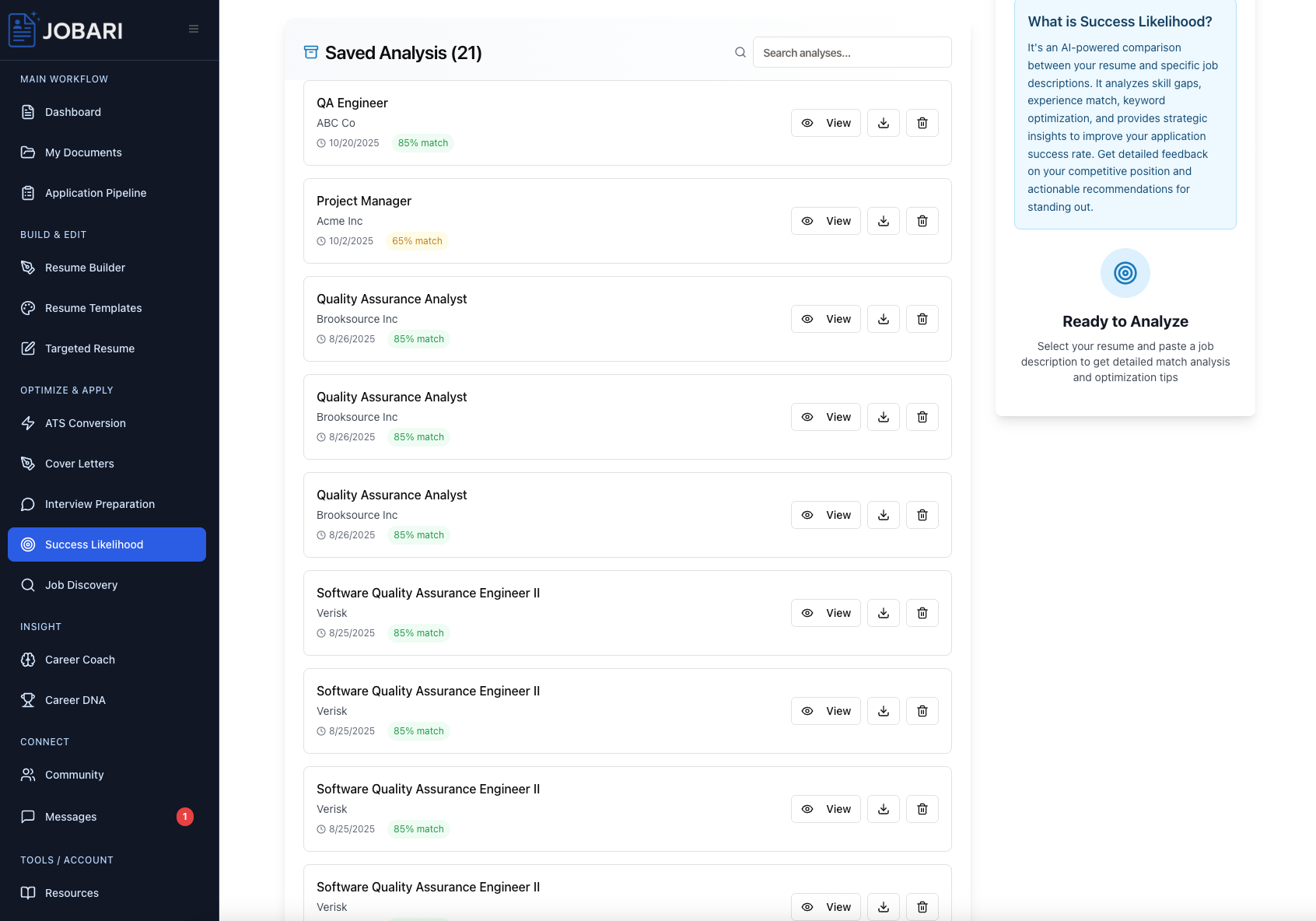The image size is (1316, 921).
Task: Open the Ready to Analyze target graphic
Action: coord(1125,273)
